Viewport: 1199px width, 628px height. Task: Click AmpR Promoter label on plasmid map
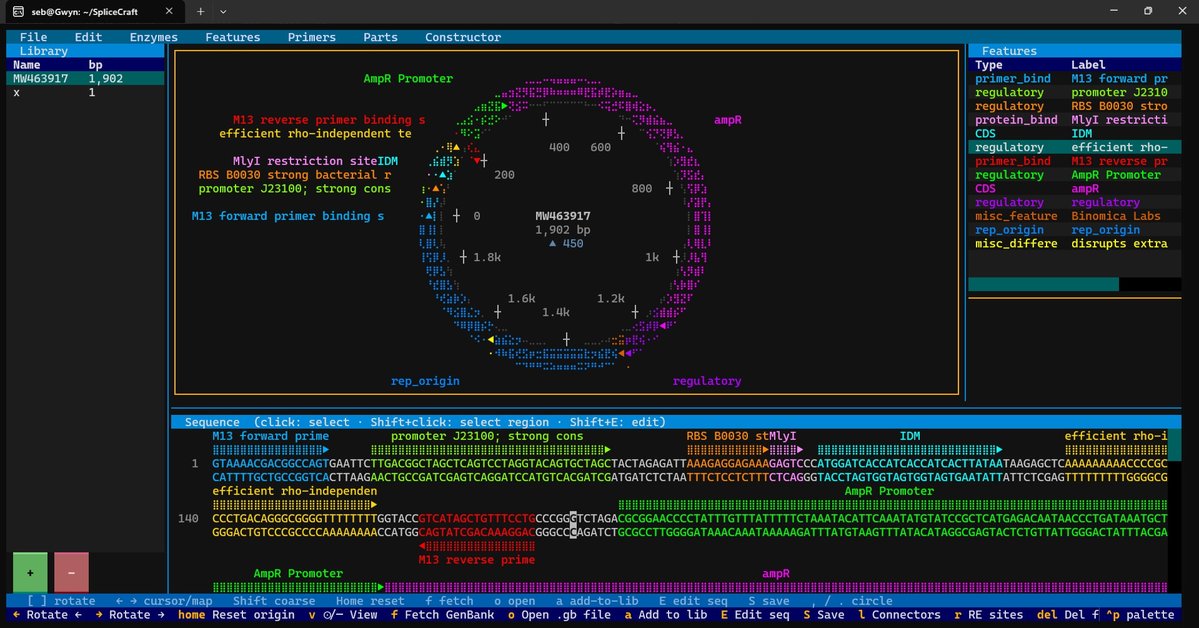(x=408, y=78)
